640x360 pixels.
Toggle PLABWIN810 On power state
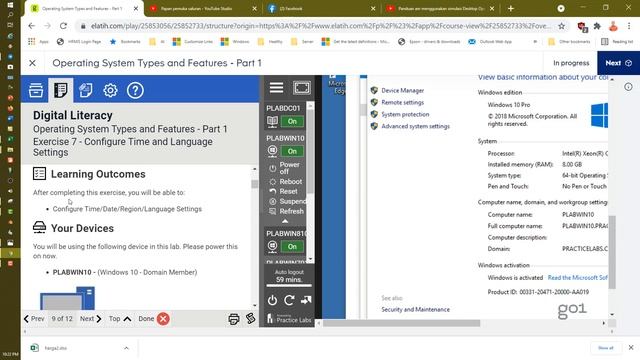click(x=292, y=247)
